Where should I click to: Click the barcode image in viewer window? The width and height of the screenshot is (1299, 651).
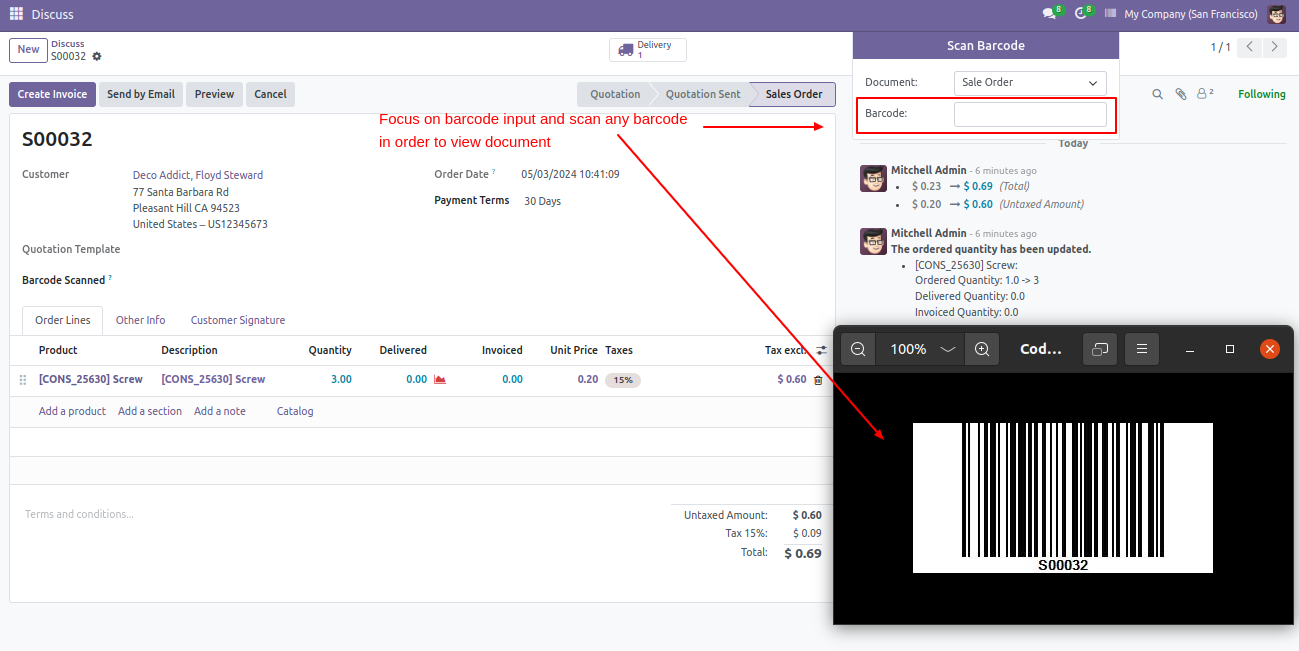1062,498
